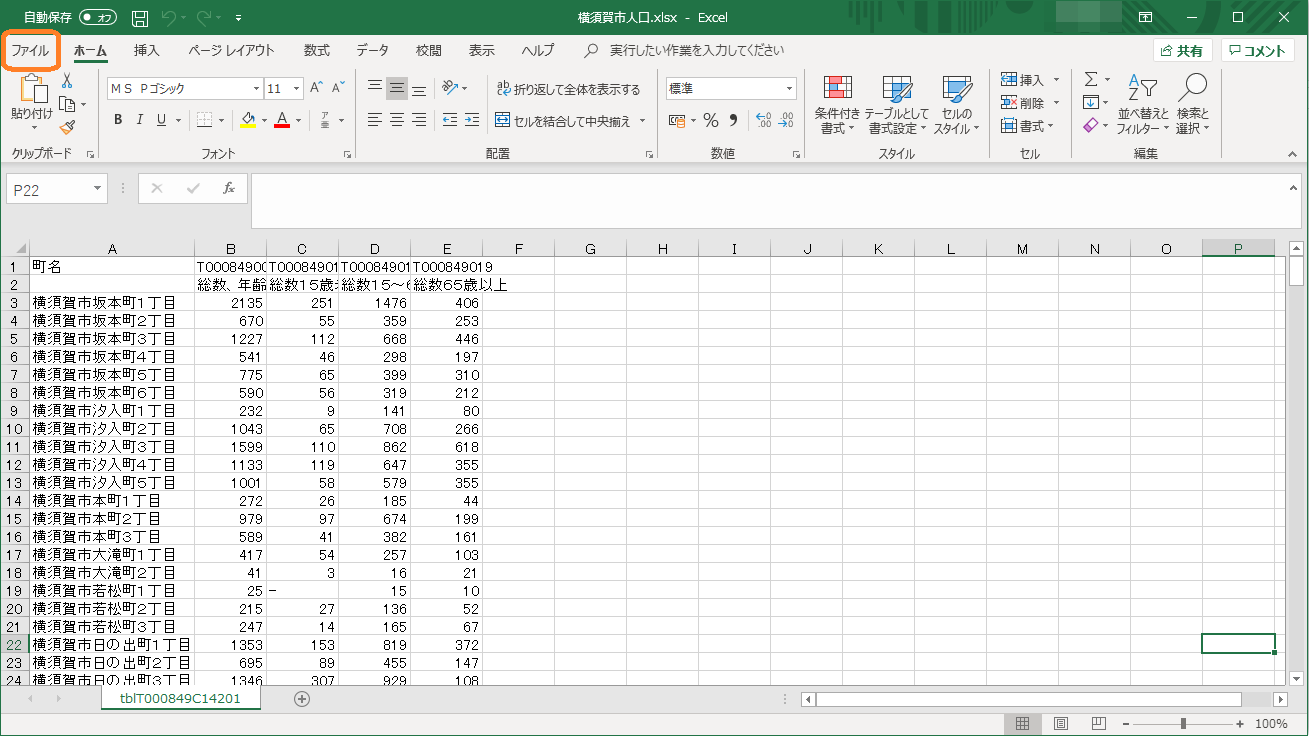The width and height of the screenshot is (1309, 736).
Task: Apply center text alignment
Action: (x=397, y=120)
